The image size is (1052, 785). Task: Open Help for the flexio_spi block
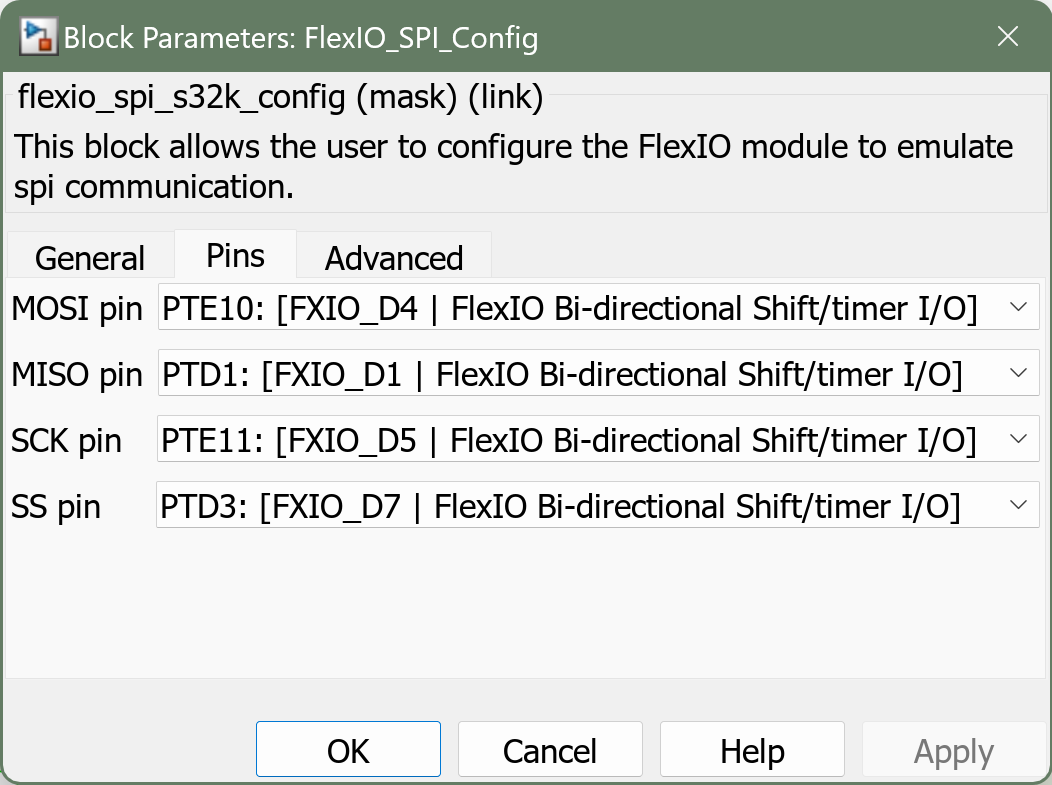pos(751,749)
